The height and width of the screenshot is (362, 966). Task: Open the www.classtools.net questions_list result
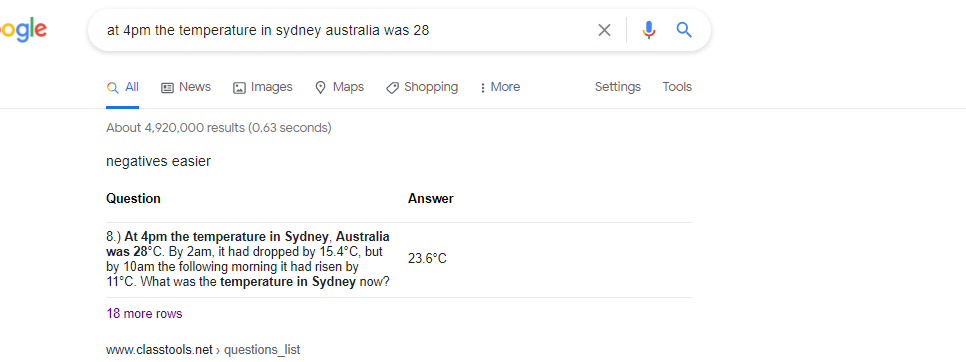(203, 350)
